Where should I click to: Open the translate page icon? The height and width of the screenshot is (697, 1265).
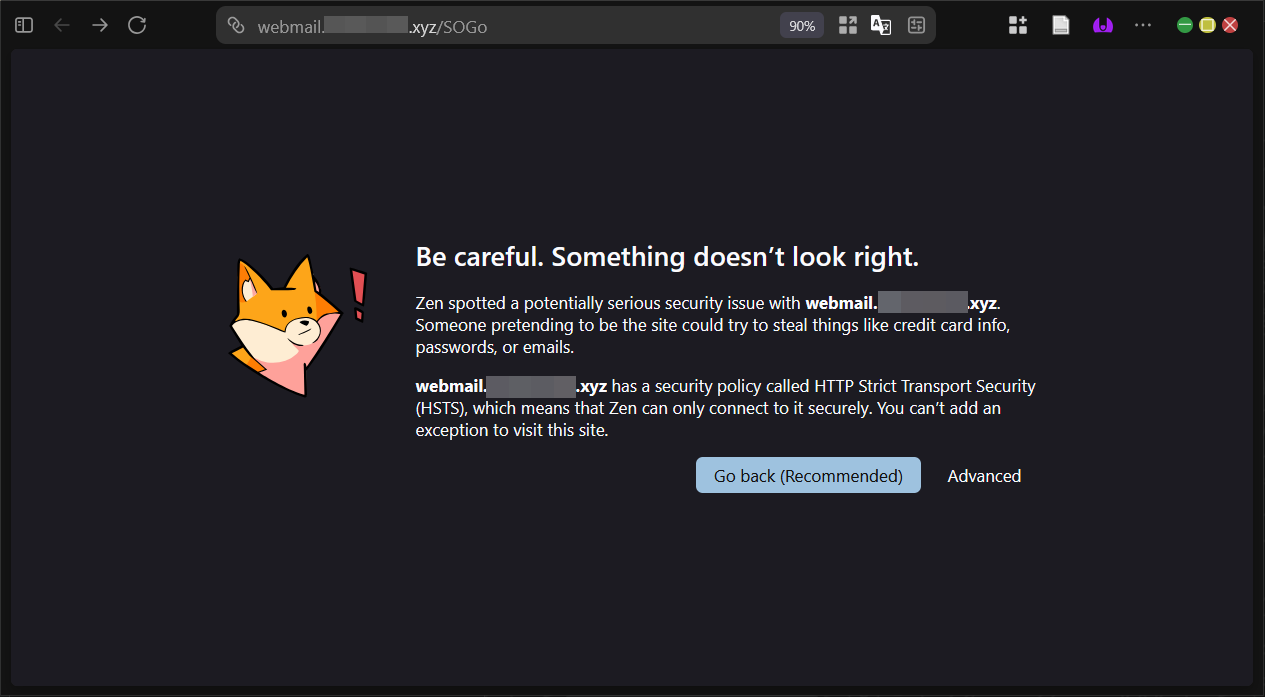[881, 25]
